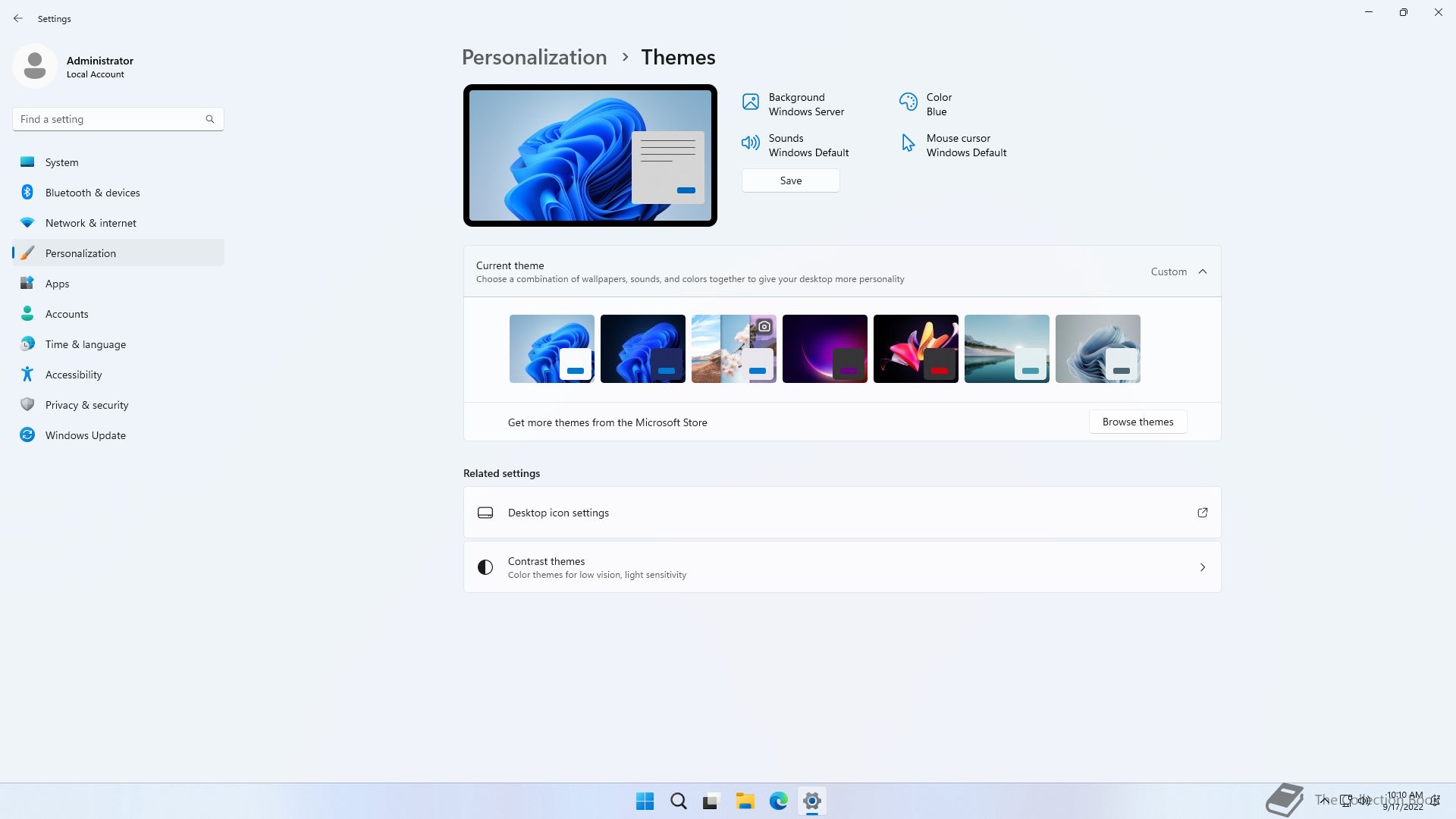
Task: Go to the Apps settings page
Action: click(x=118, y=283)
